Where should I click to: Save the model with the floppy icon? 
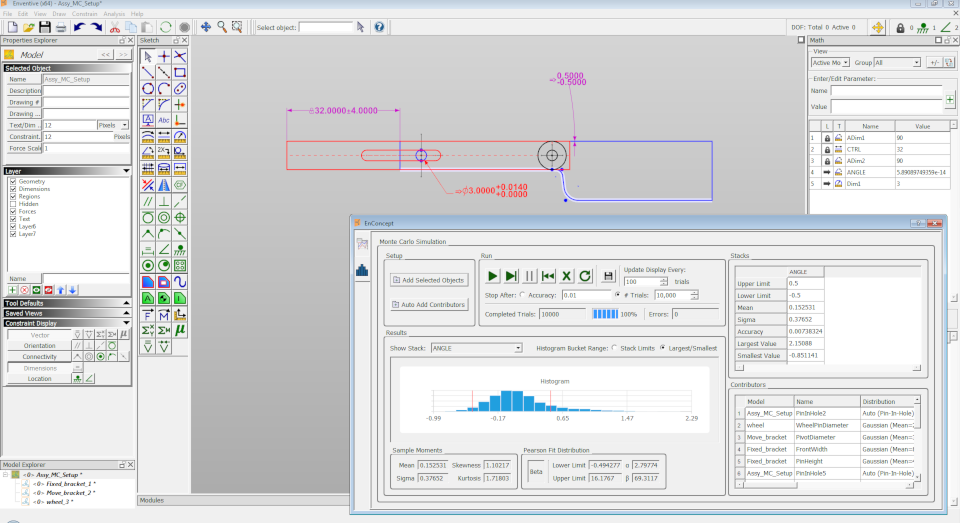pyautogui.click(x=45, y=28)
